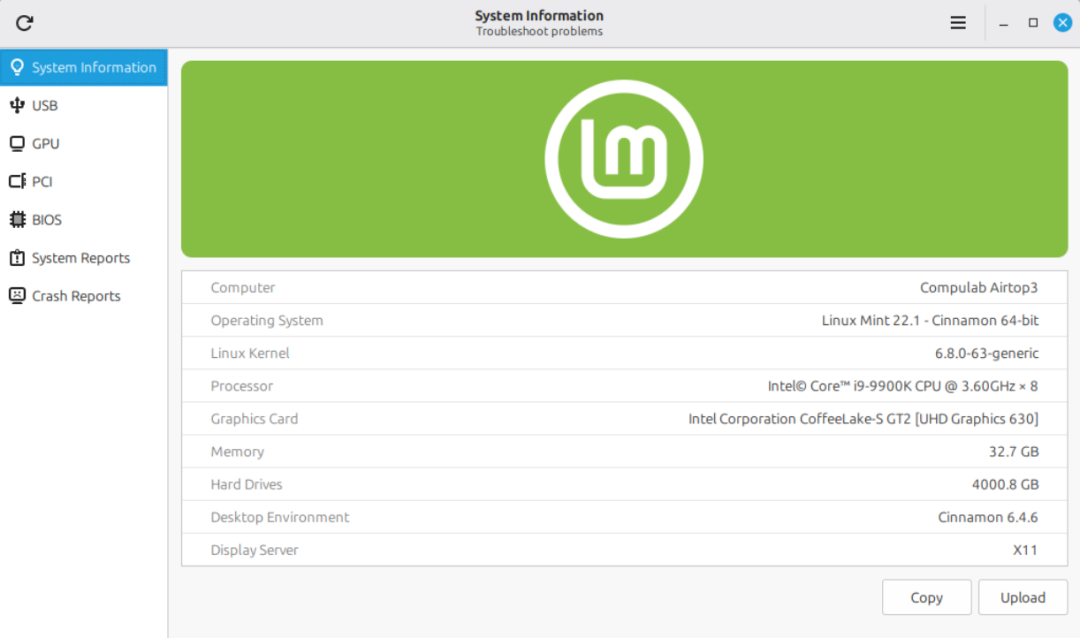Click the '32.7 GB' memory value
The width and height of the screenshot is (1080, 638).
[1014, 452]
